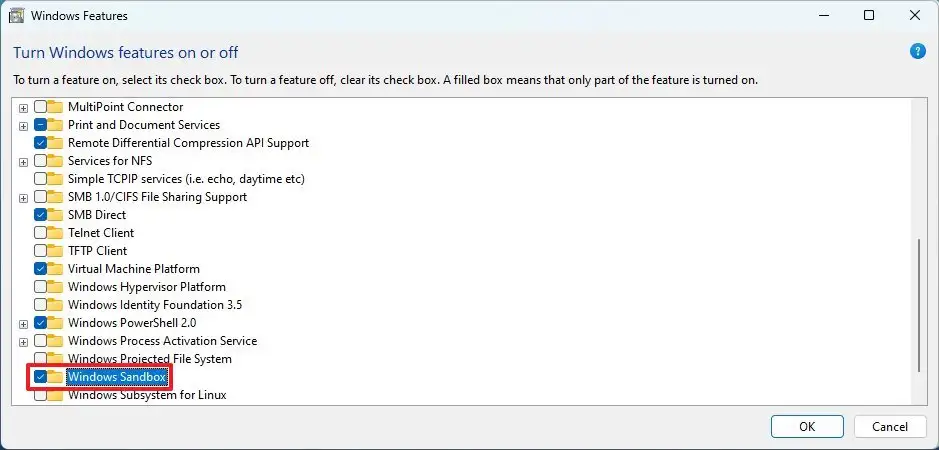This screenshot has width=939, height=450.
Task: Click the help question mark icon
Action: pyautogui.click(x=918, y=52)
